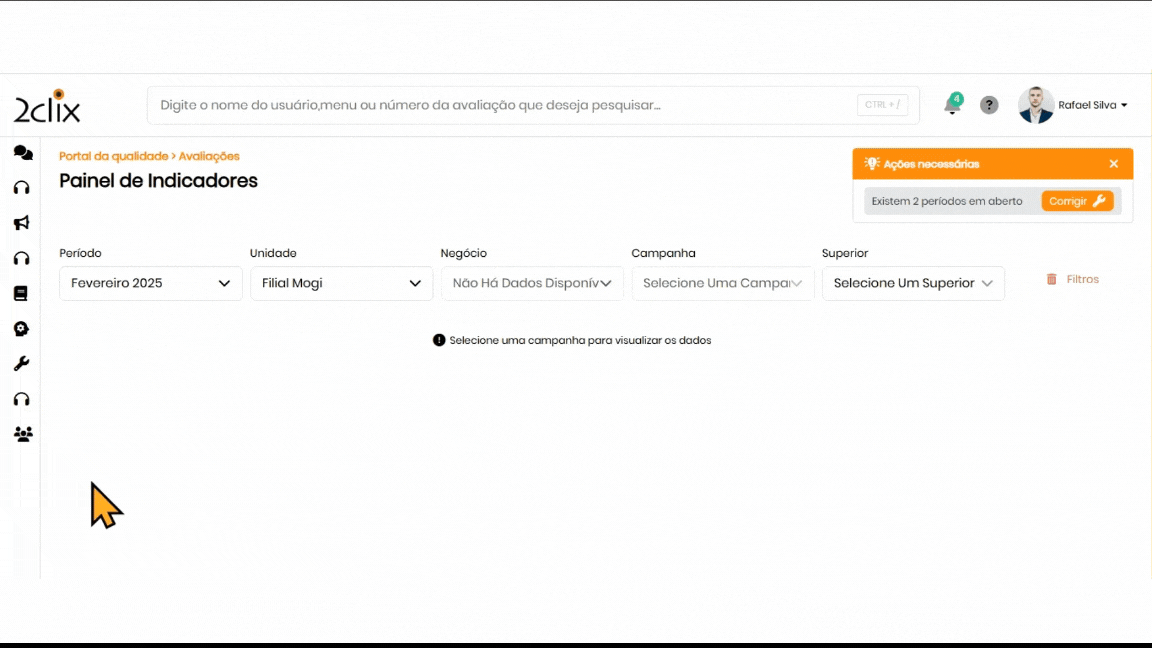Image resolution: width=1152 pixels, height=648 pixels.
Task: Expand the Período dropdown showing Fevereiro 2025
Action: (x=151, y=283)
